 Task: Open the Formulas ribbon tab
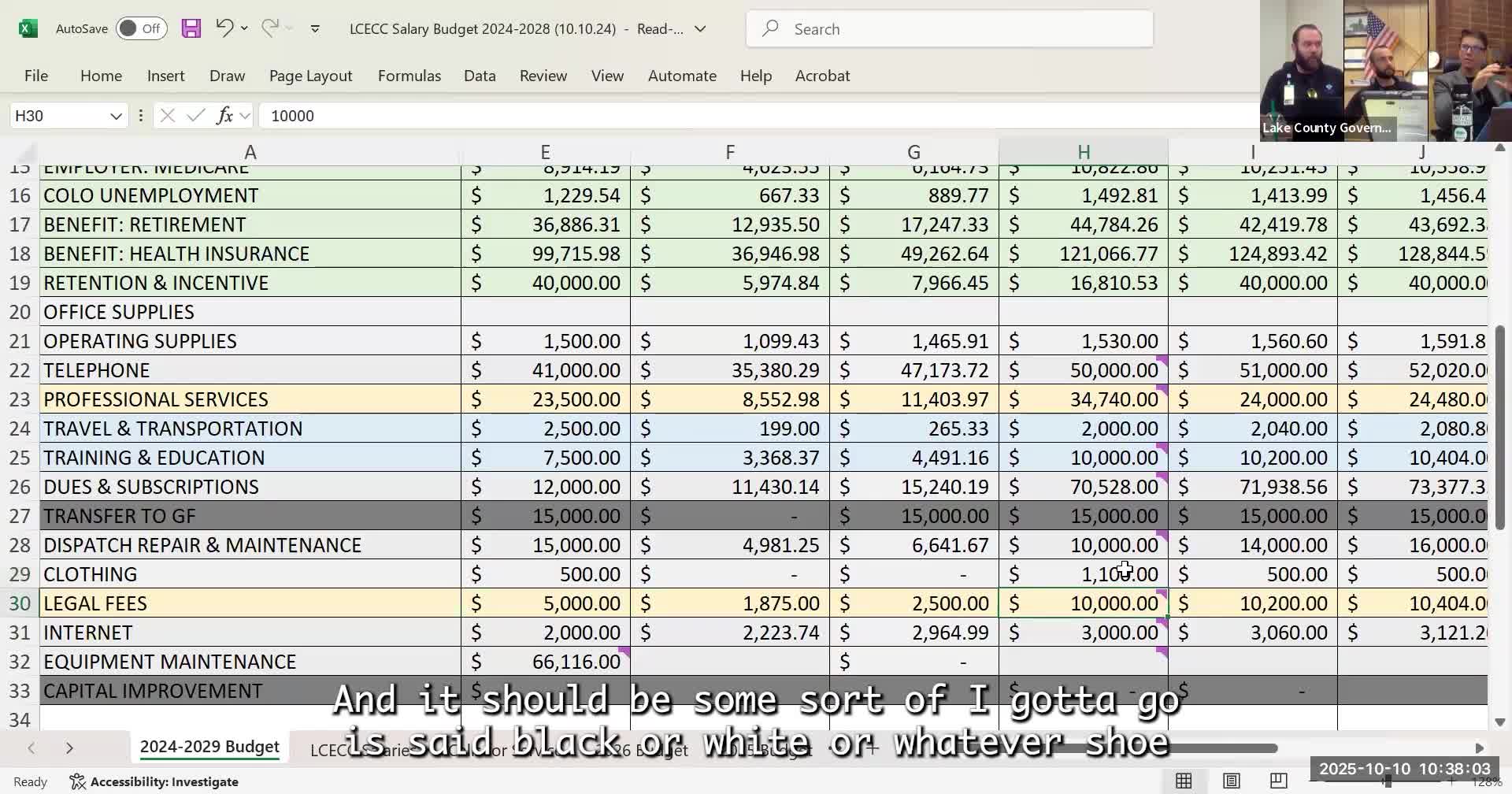(x=409, y=76)
